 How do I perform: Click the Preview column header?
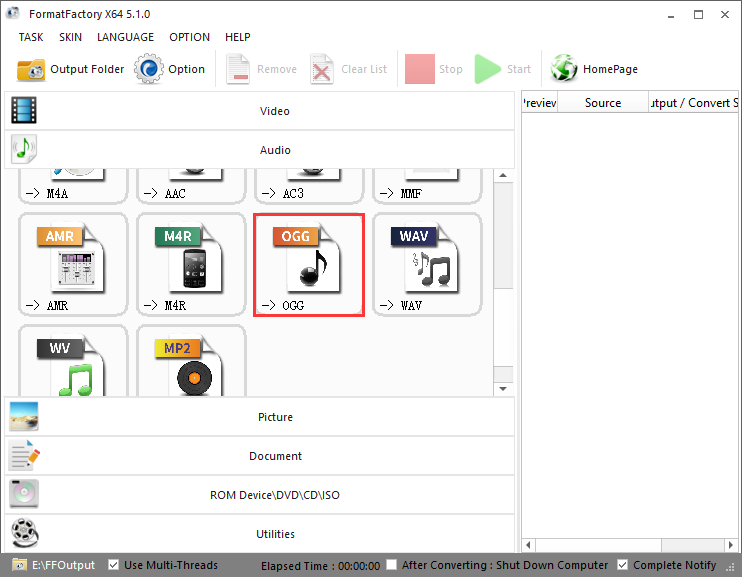click(x=540, y=103)
